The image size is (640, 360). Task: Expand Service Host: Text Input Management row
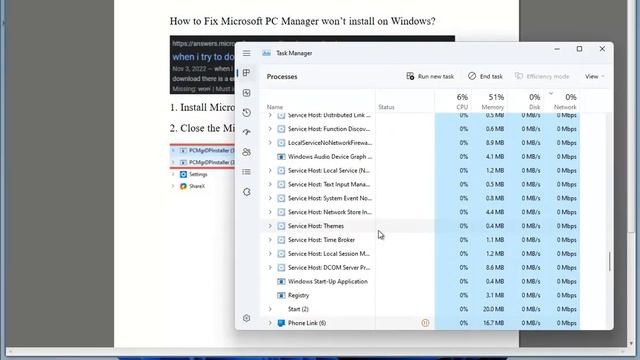[270, 184]
